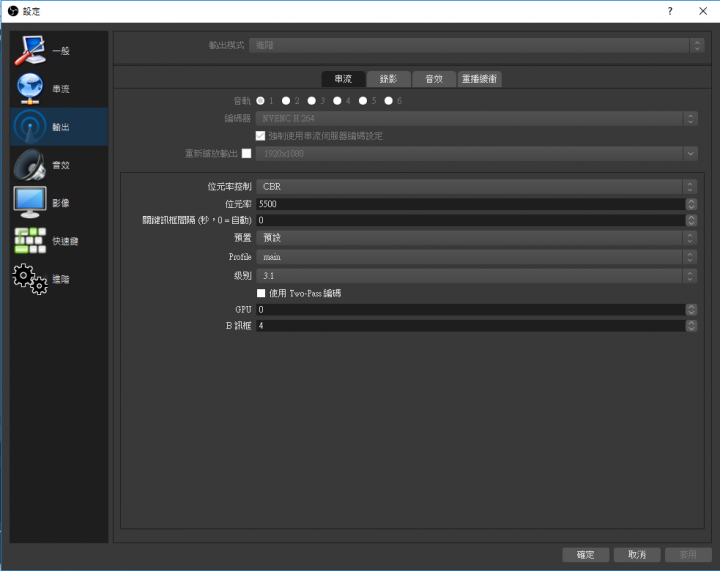Click the help question mark button
The width and height of the screenshot is (720, 571).
coord(670,11)
